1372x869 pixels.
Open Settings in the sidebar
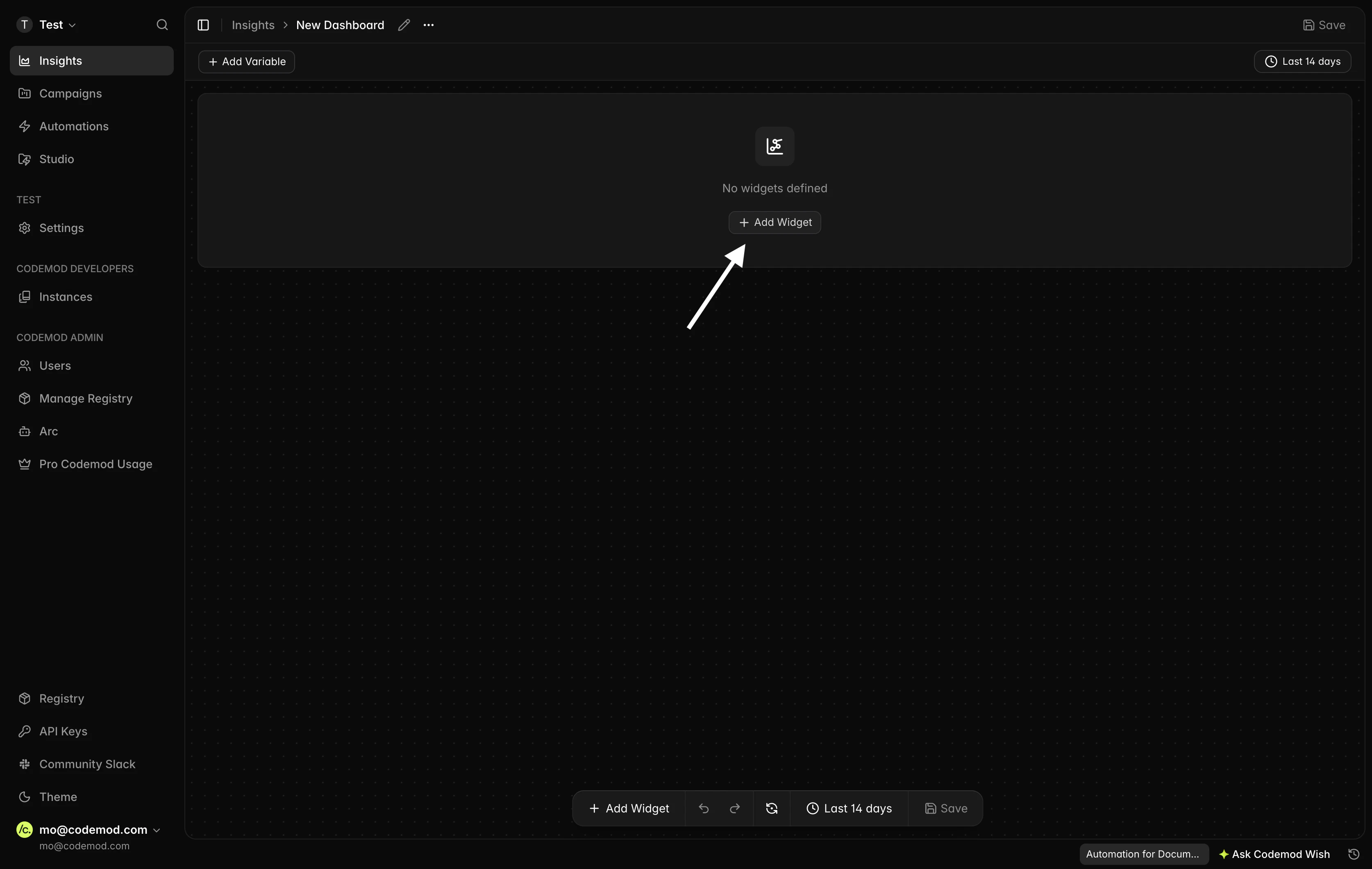92,228
